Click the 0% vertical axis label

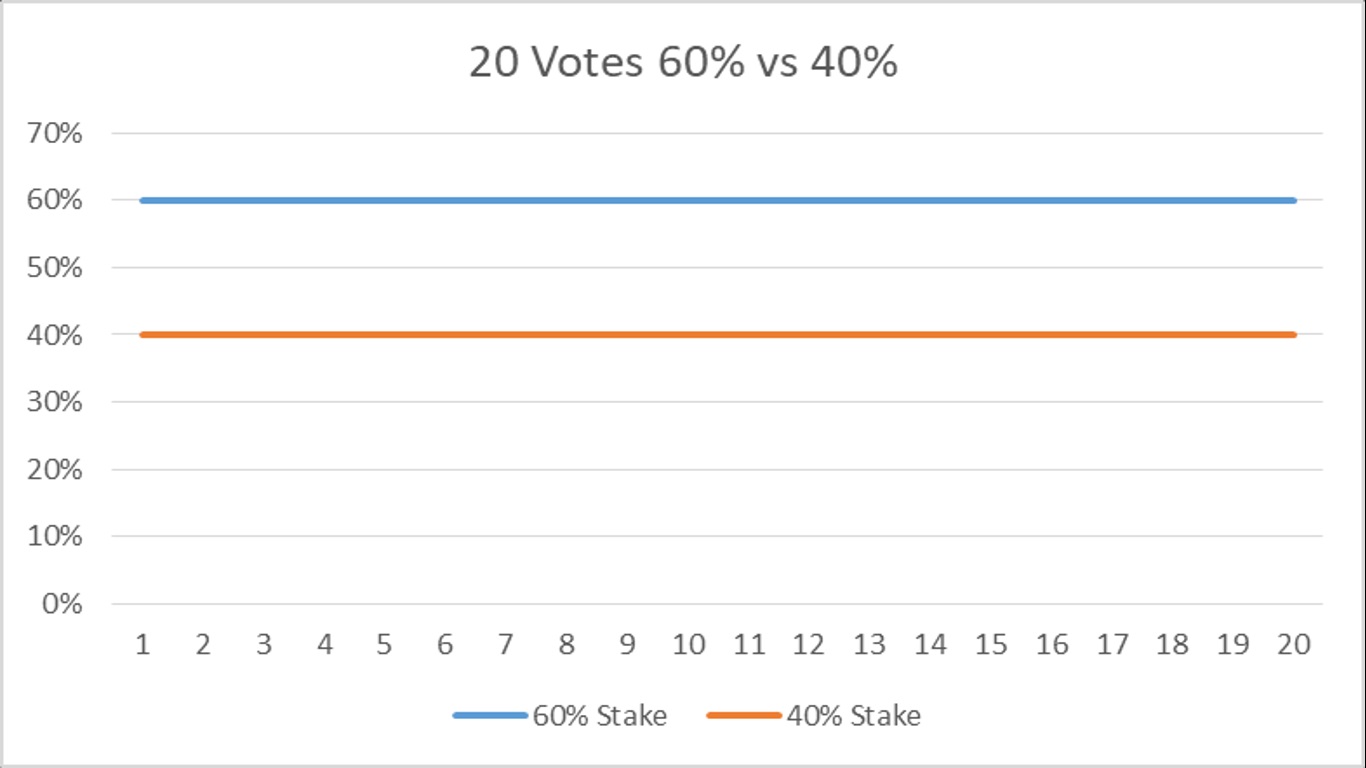pos(61,604)
